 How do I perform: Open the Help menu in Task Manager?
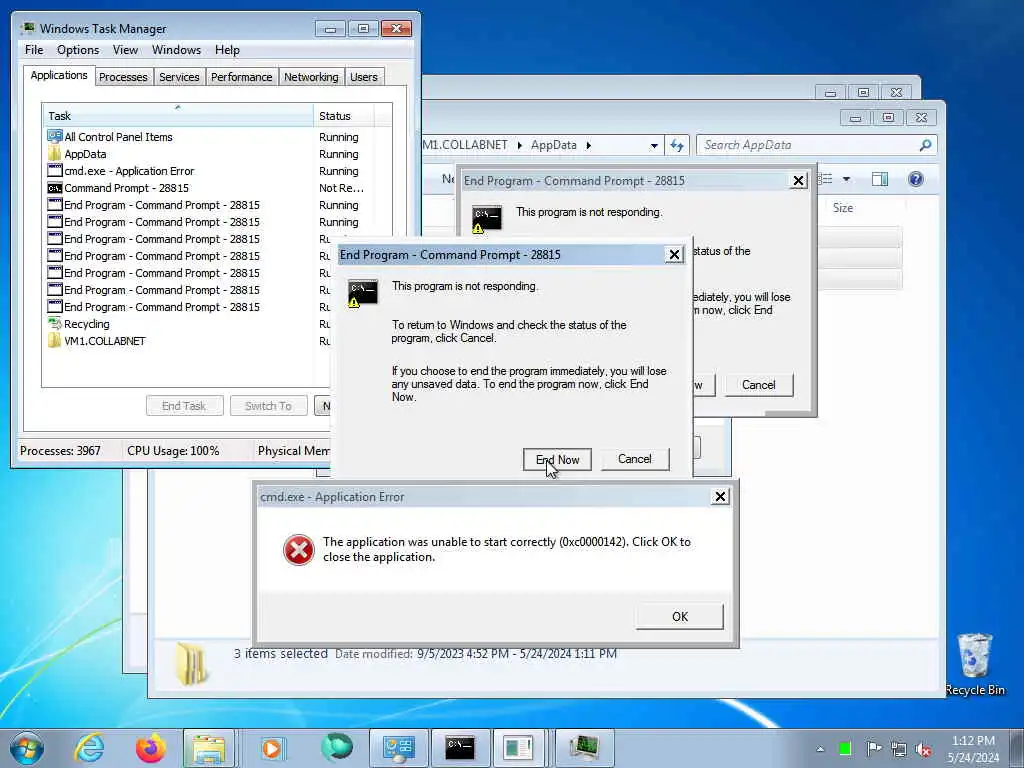pyautogui.click(x=227, y=50)
